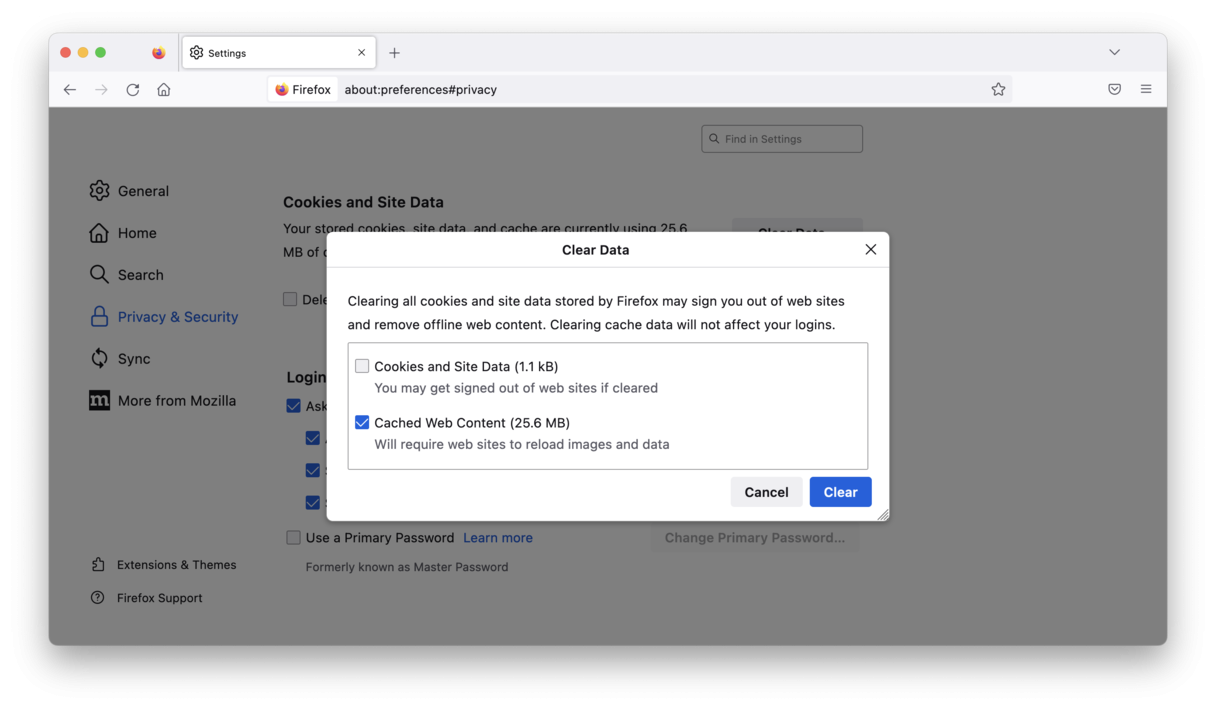The height and width of the screenshot is (710, 1216).
Task: Open General settings via gear icon
Action: [x=100, y=190]
